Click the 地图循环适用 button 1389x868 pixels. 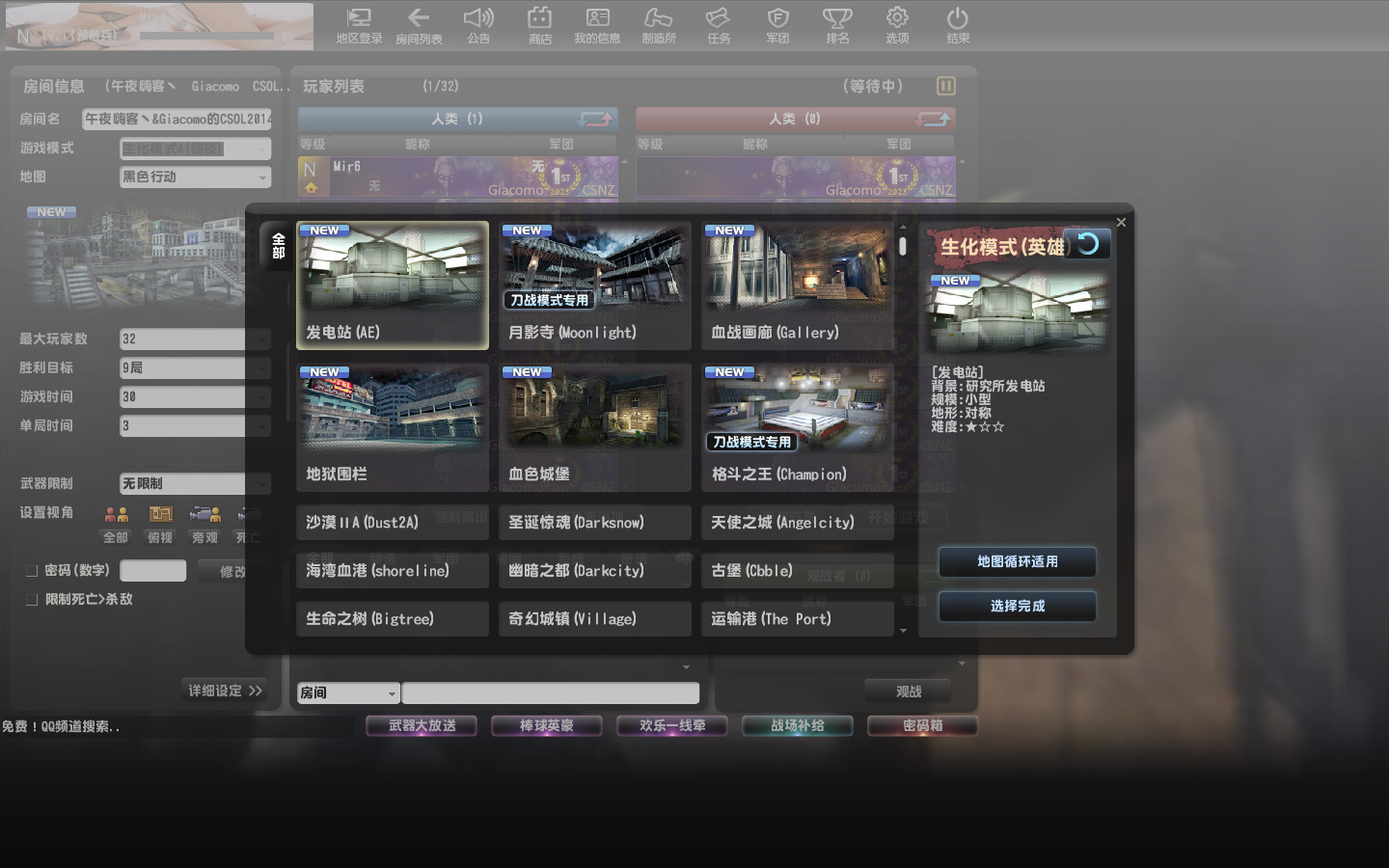tap(1017, 561)
